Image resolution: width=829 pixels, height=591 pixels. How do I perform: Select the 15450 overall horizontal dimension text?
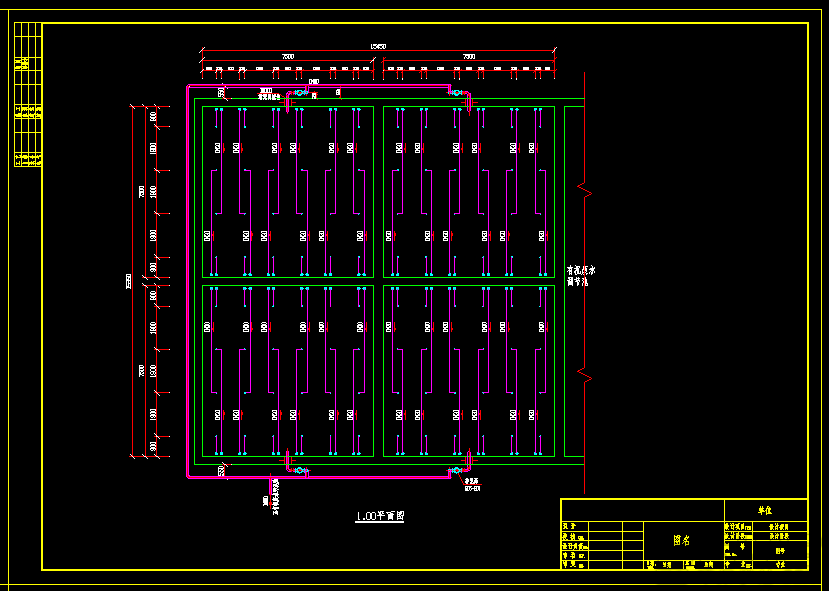point(378,47)
